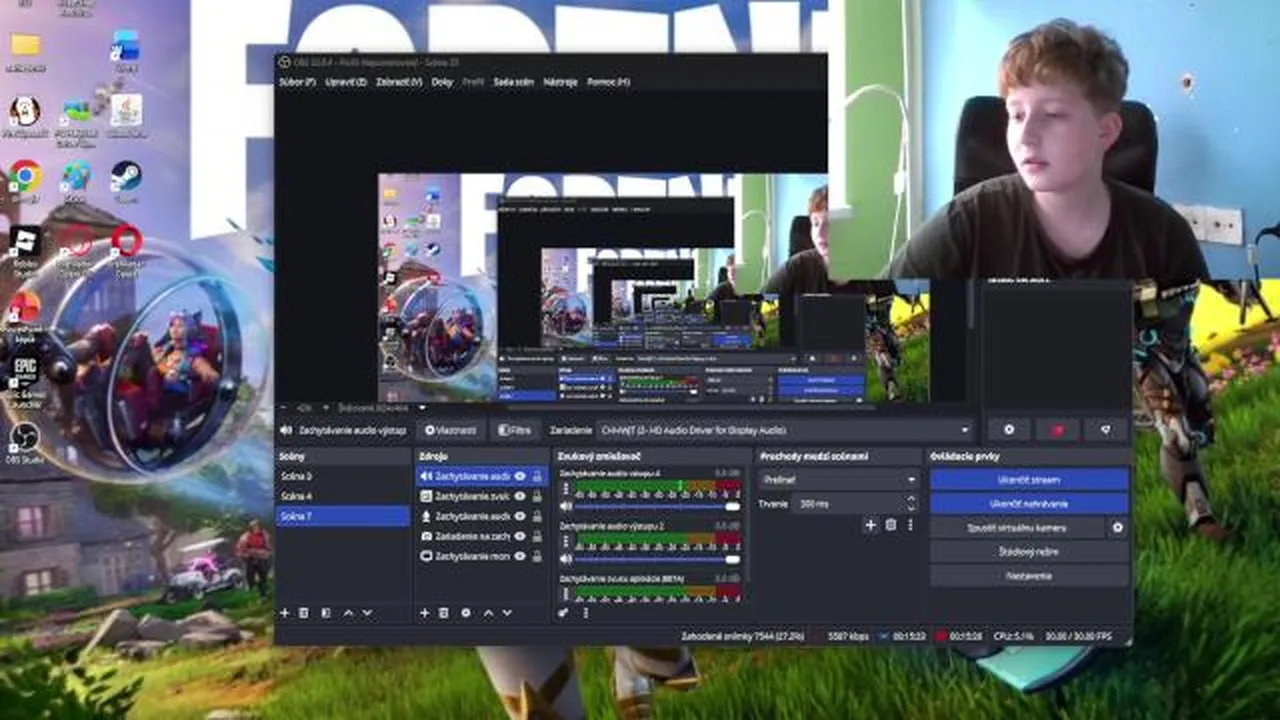The width and height of the screenshot is (1280, 720).
Task: Open the yellow folder on the desktop
Action: (x=25, y=47)
